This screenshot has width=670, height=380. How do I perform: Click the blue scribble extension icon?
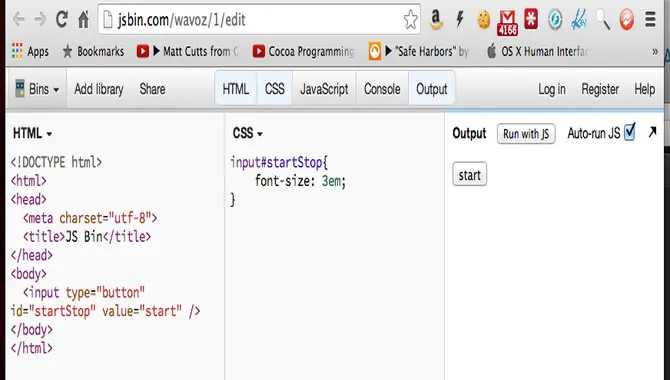(579, 20)
